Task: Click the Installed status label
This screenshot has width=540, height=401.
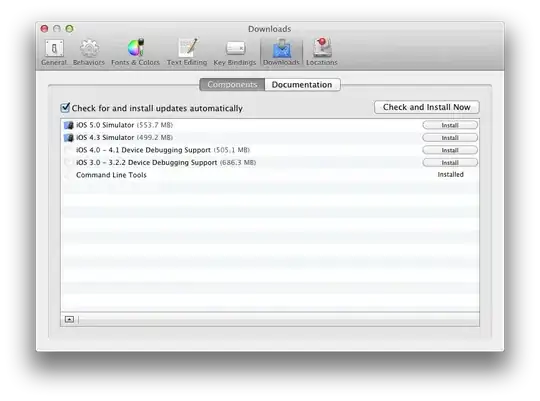Action: 450,175
